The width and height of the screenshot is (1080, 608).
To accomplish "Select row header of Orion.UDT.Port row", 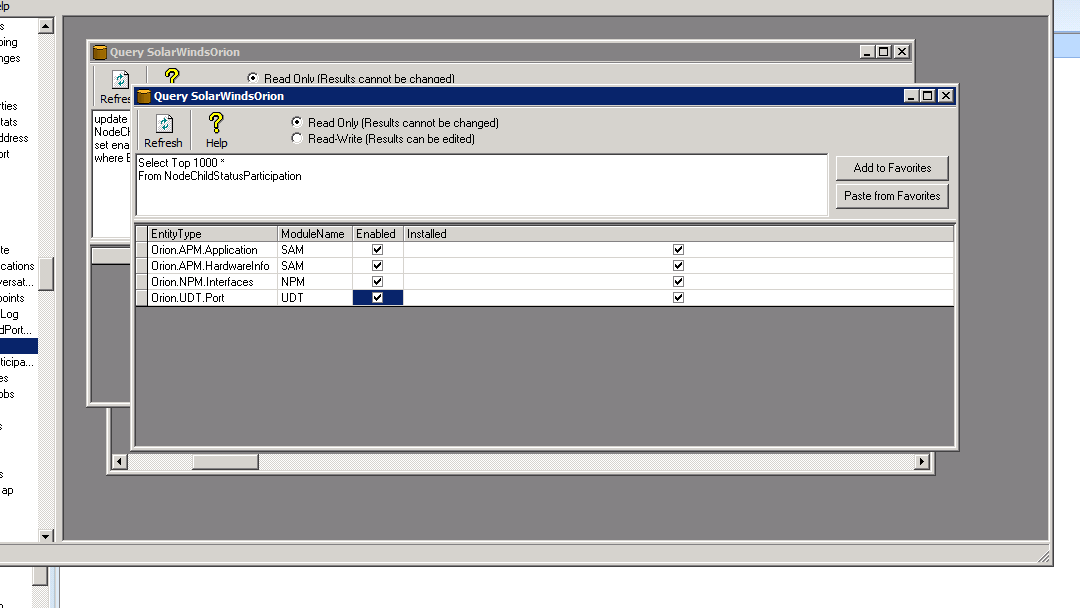I will point(142,297).
